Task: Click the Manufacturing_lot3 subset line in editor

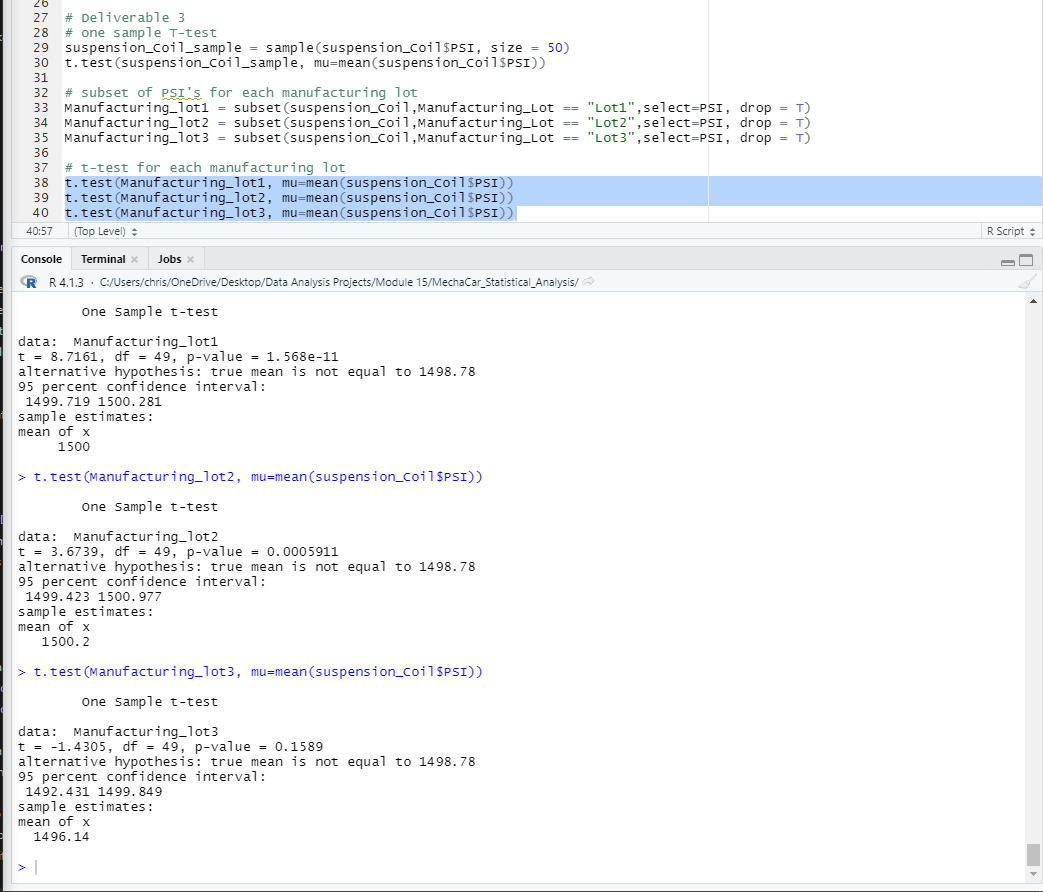Action: click(438, 138)
